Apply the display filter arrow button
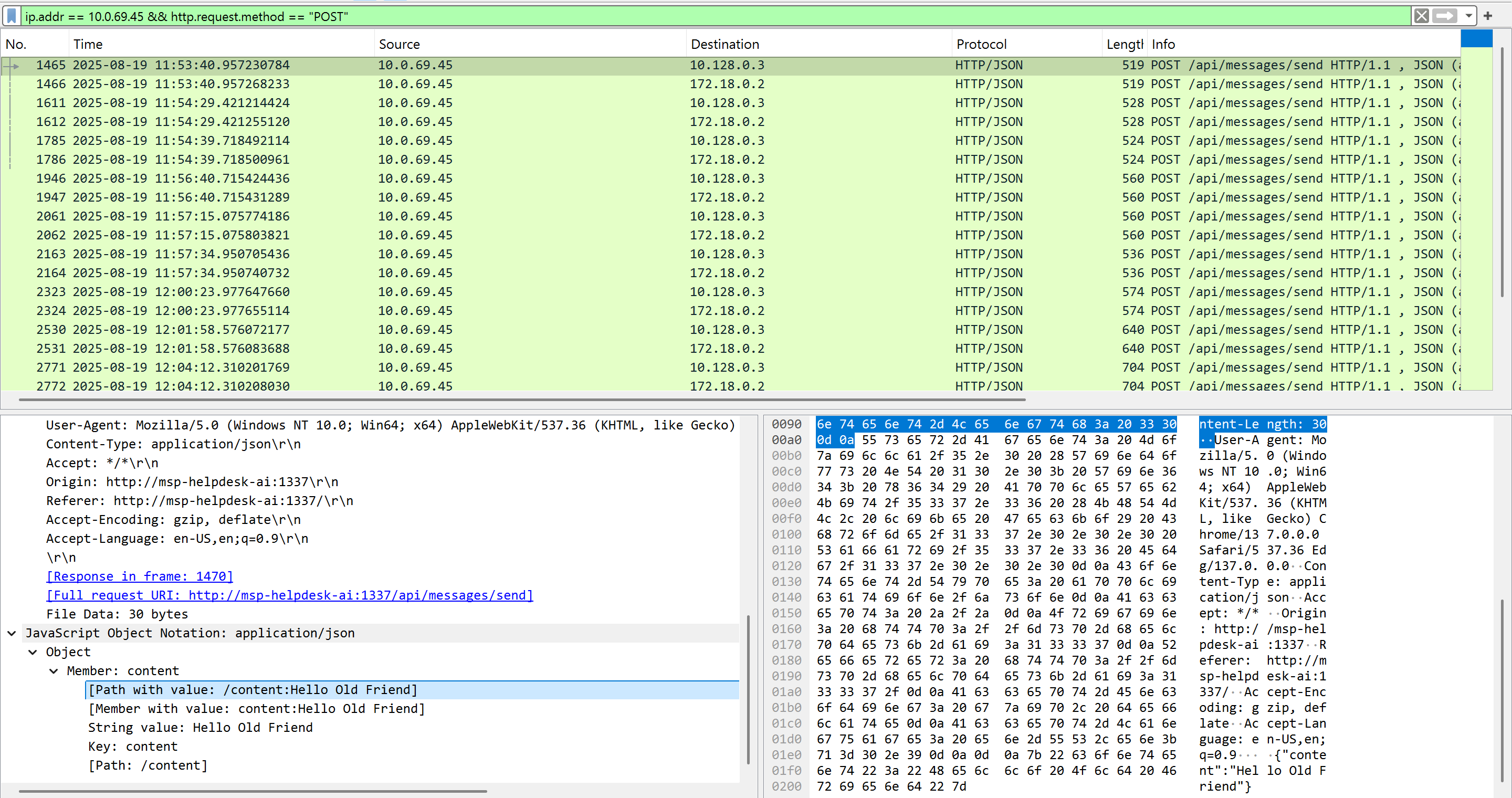 pyautogui.click(x=1444, y=16)
